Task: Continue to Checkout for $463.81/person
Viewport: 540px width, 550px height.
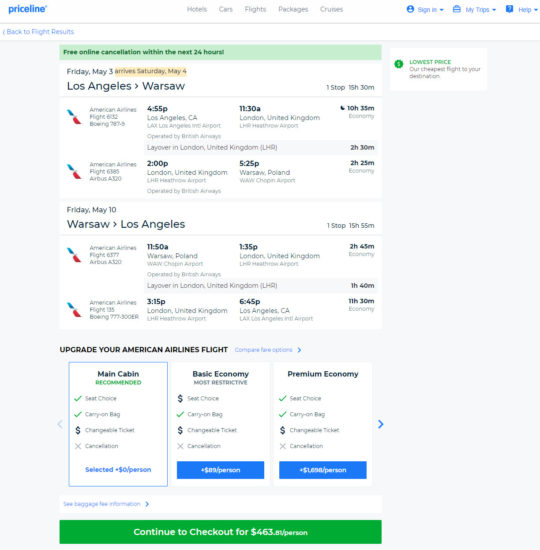Action: (x=220, y=532)
